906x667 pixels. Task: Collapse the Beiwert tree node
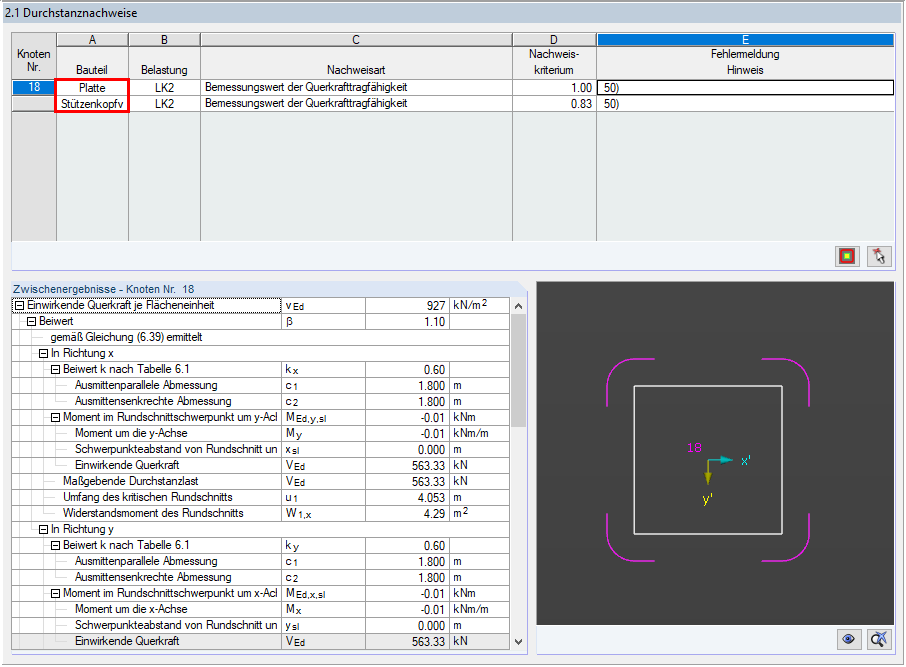[31, 322]
